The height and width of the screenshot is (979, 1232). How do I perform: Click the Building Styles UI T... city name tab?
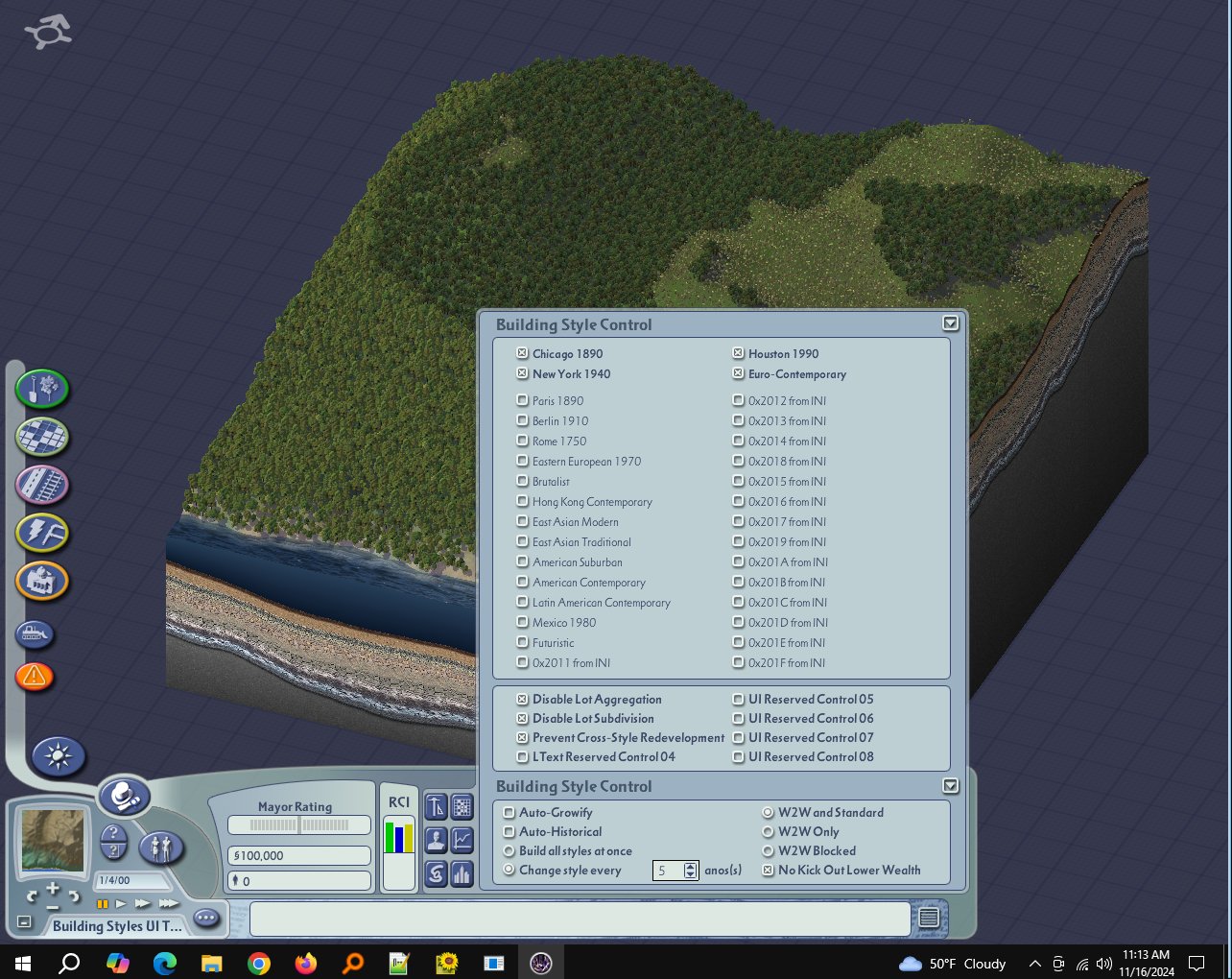117,926
